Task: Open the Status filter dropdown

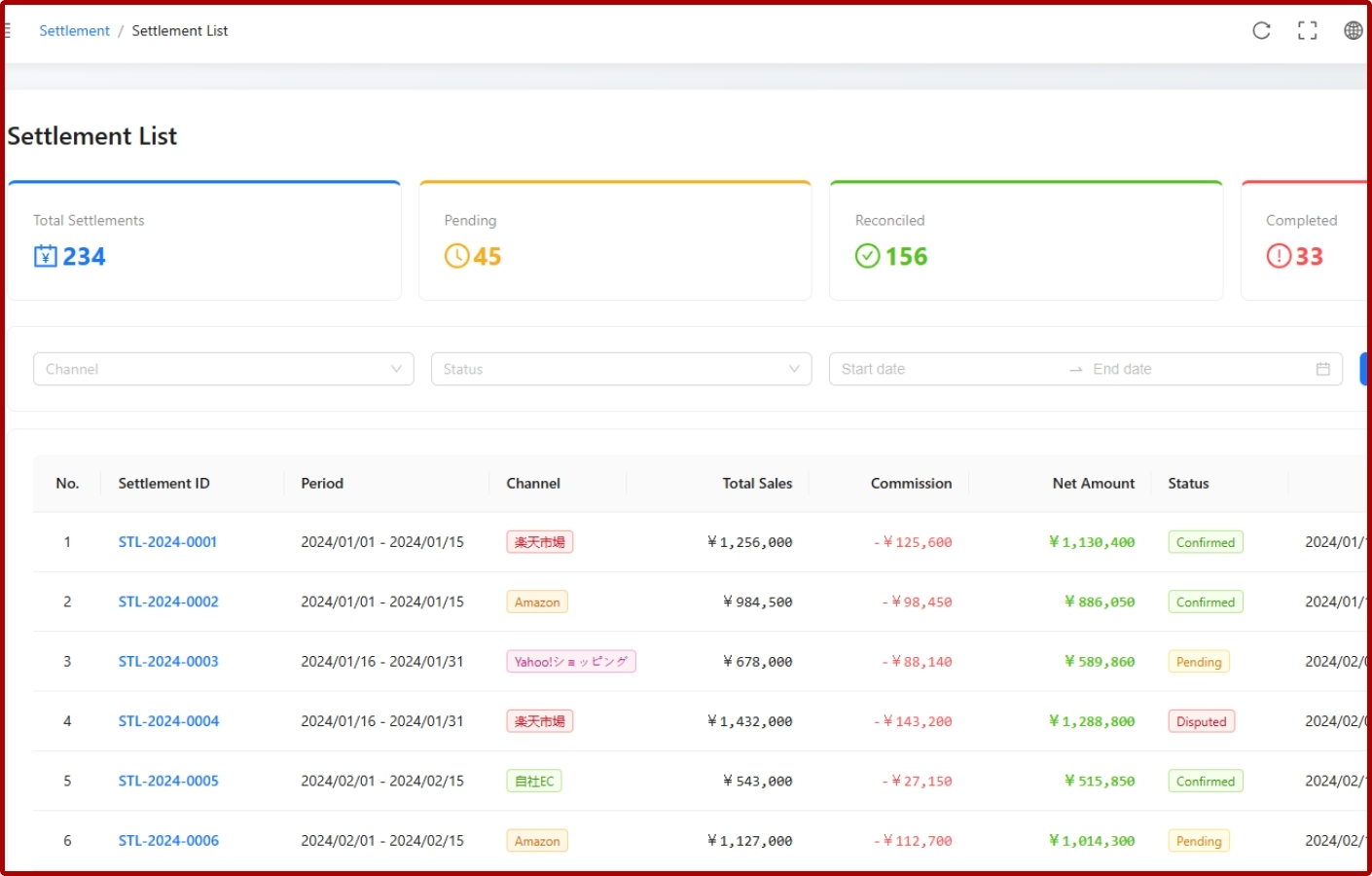Action: (x=621, y=369)
